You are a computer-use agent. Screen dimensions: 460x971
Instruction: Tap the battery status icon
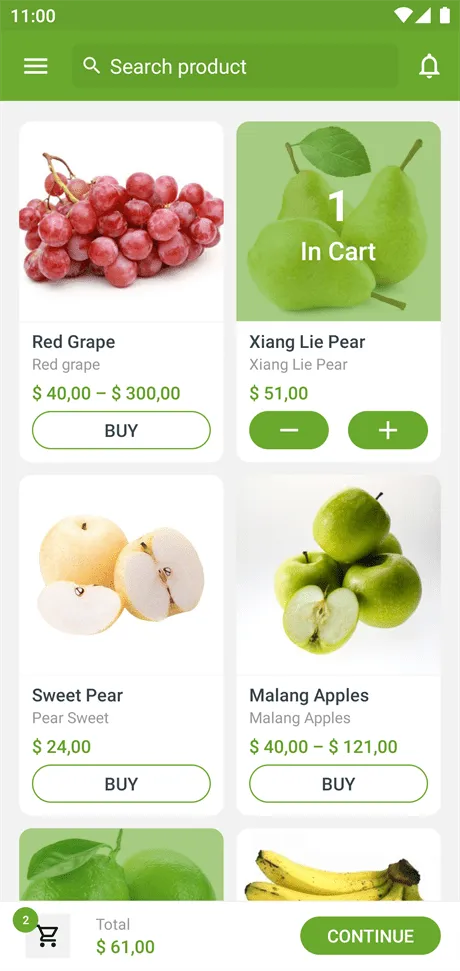pyautogui.click(x=445, y=15)
